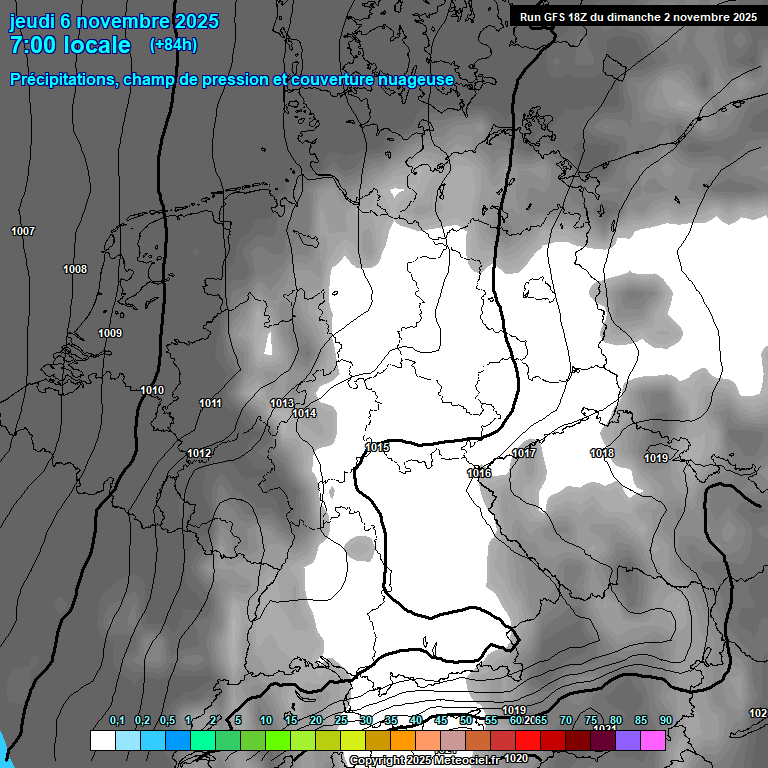Click the '25' legend value
This screenshot has height=768, width=768.
click(341, 720)
